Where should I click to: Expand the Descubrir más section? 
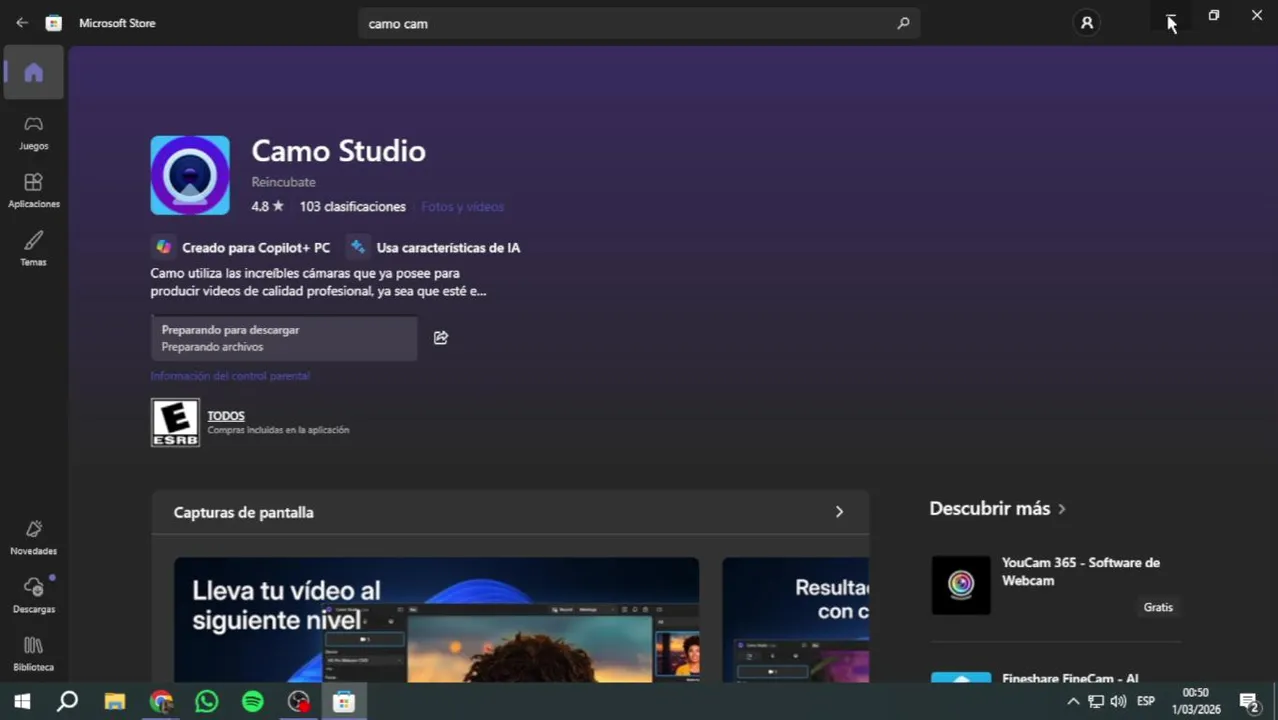pyautogui.click(x=997, y=508)
